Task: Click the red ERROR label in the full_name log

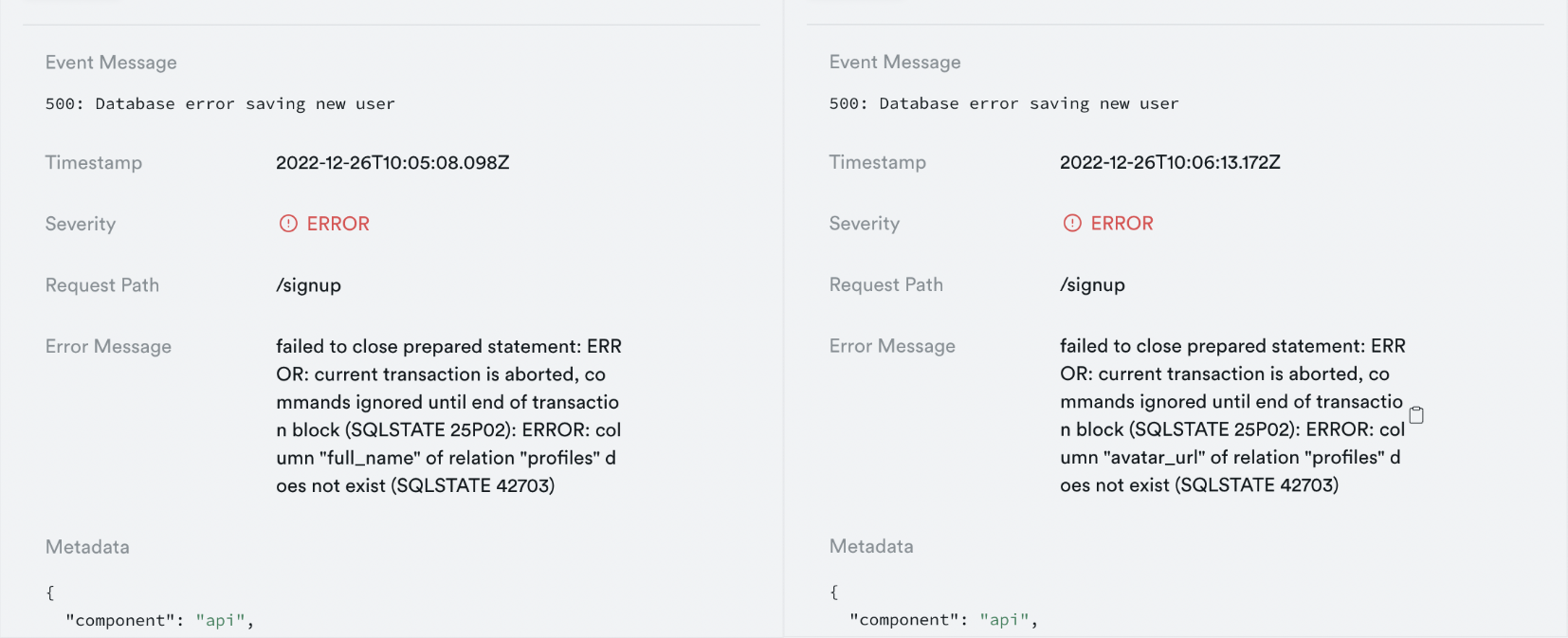Action: pos(338,224)
